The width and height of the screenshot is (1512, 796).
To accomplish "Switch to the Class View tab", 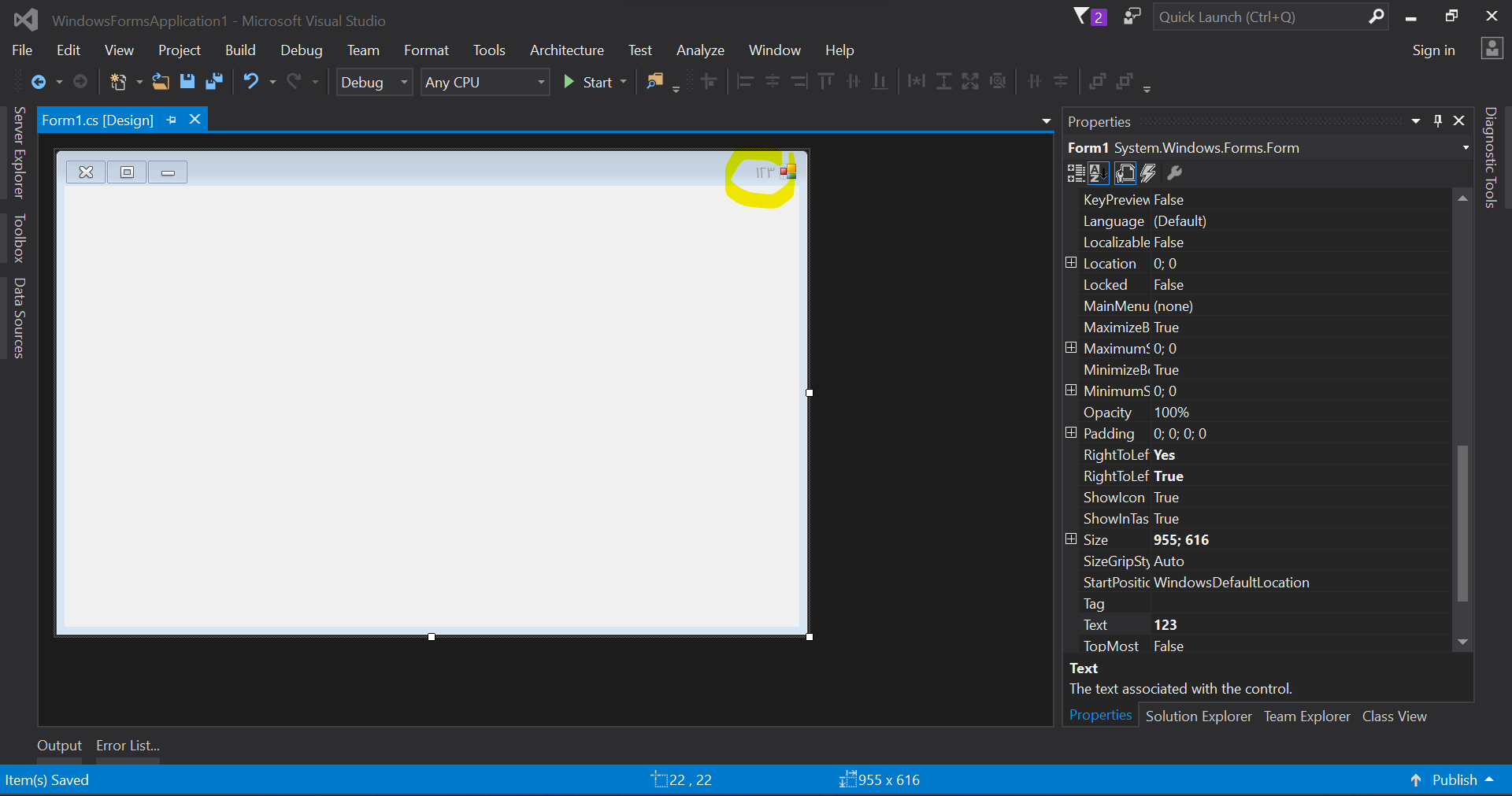I will tap(1394, 716).
